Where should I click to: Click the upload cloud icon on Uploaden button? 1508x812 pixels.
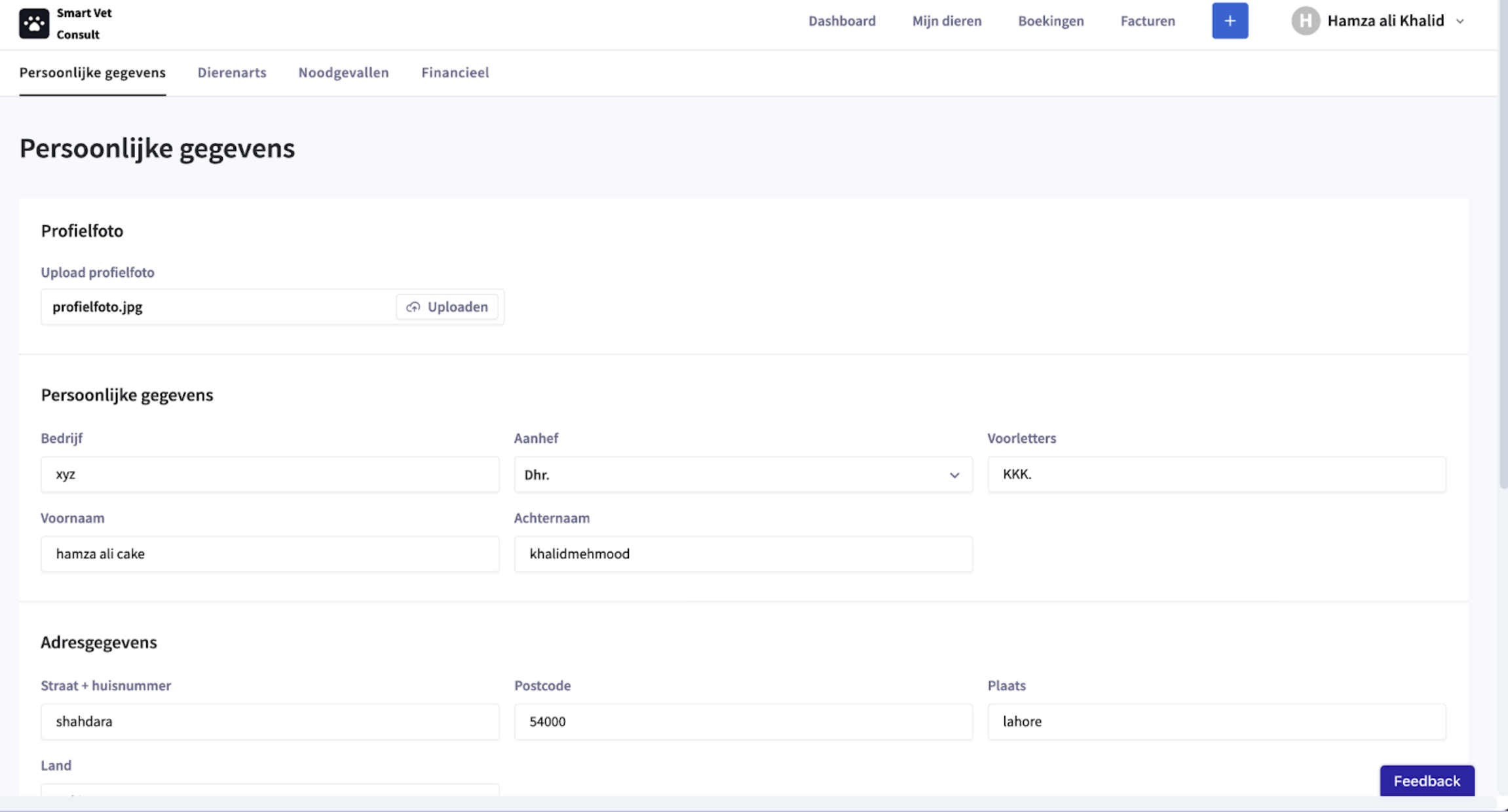coord(413,306)
